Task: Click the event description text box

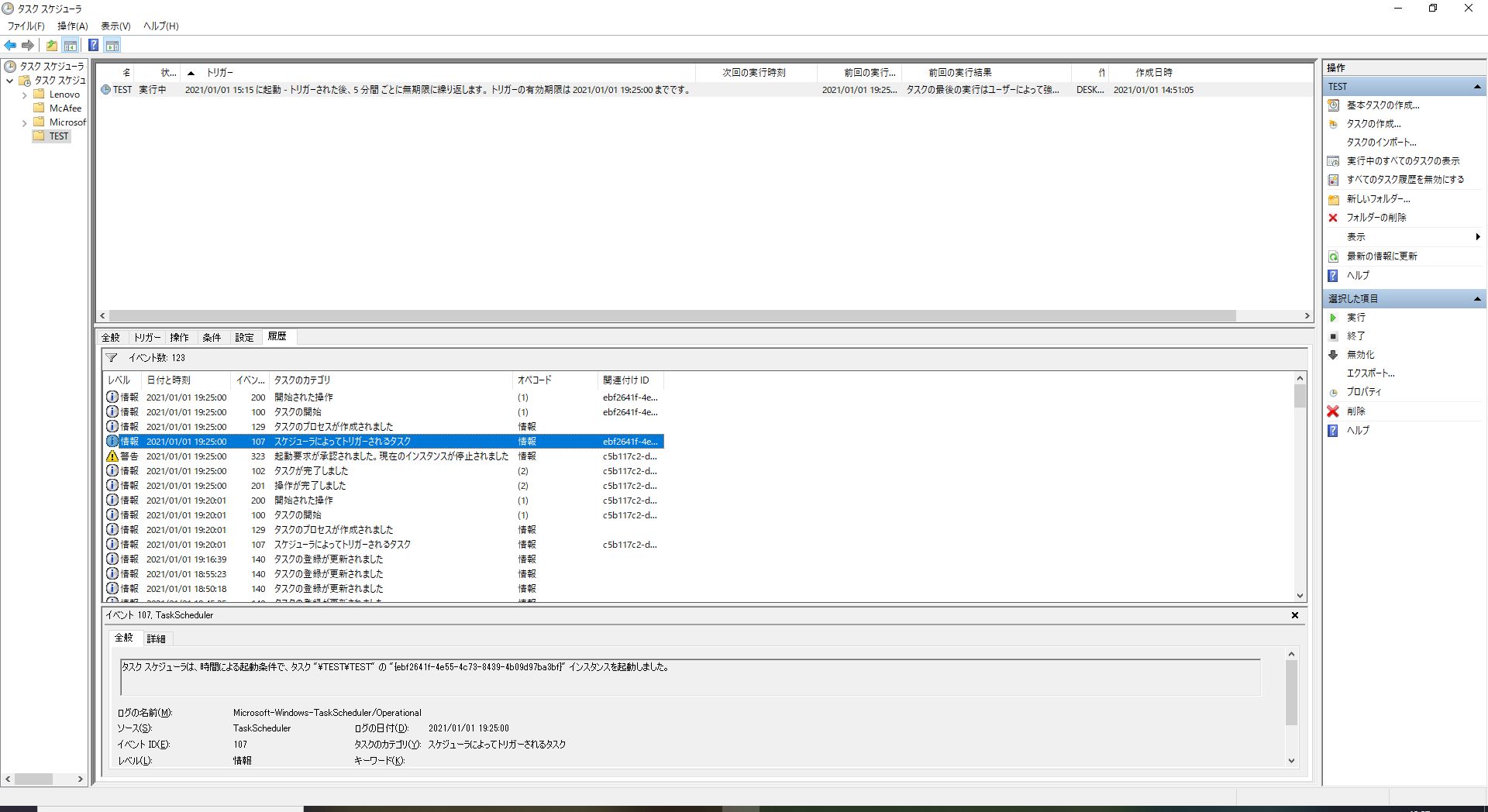Action: [x=690, y=677]
